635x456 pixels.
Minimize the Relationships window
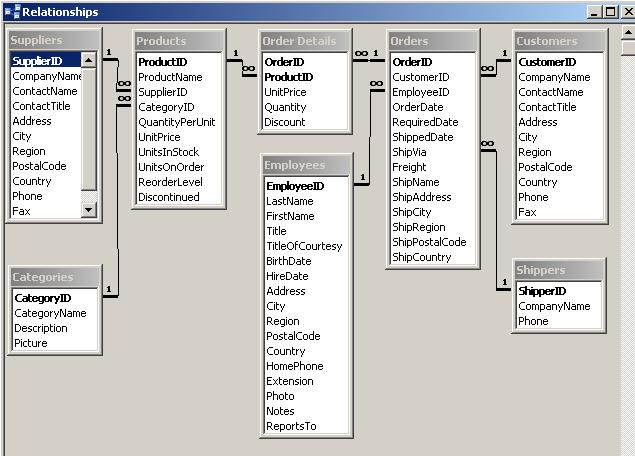(595, 12)
